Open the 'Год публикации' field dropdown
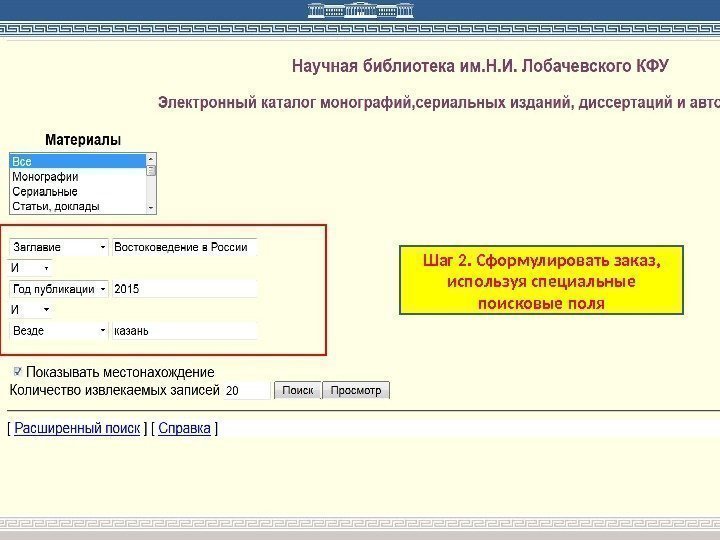The width and height of the screenshot is (720, 540). 59,289
